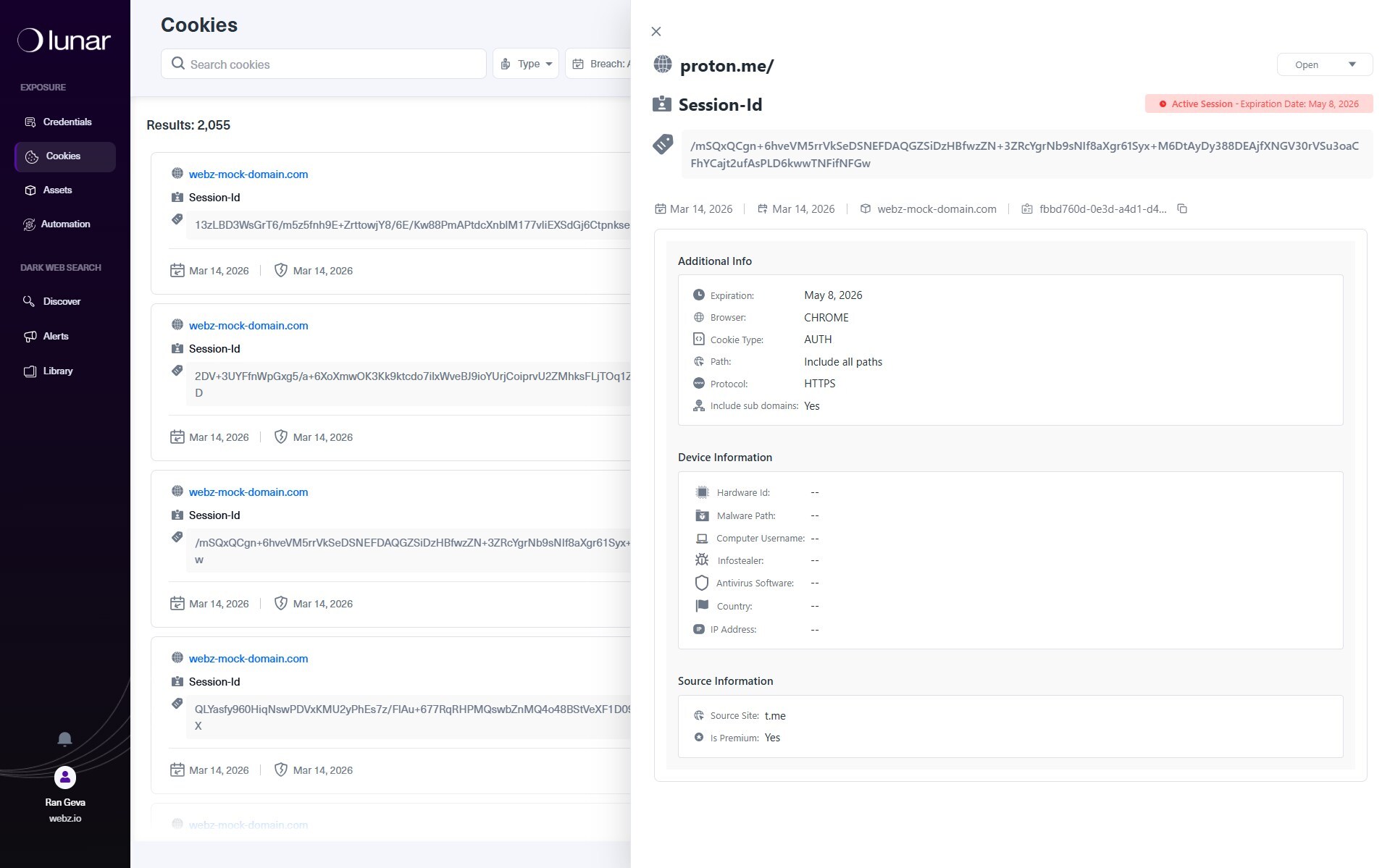This screenshot has height=868, width=1390.
Task: Open Alerts from sidebar
Action: pos(56,336)
